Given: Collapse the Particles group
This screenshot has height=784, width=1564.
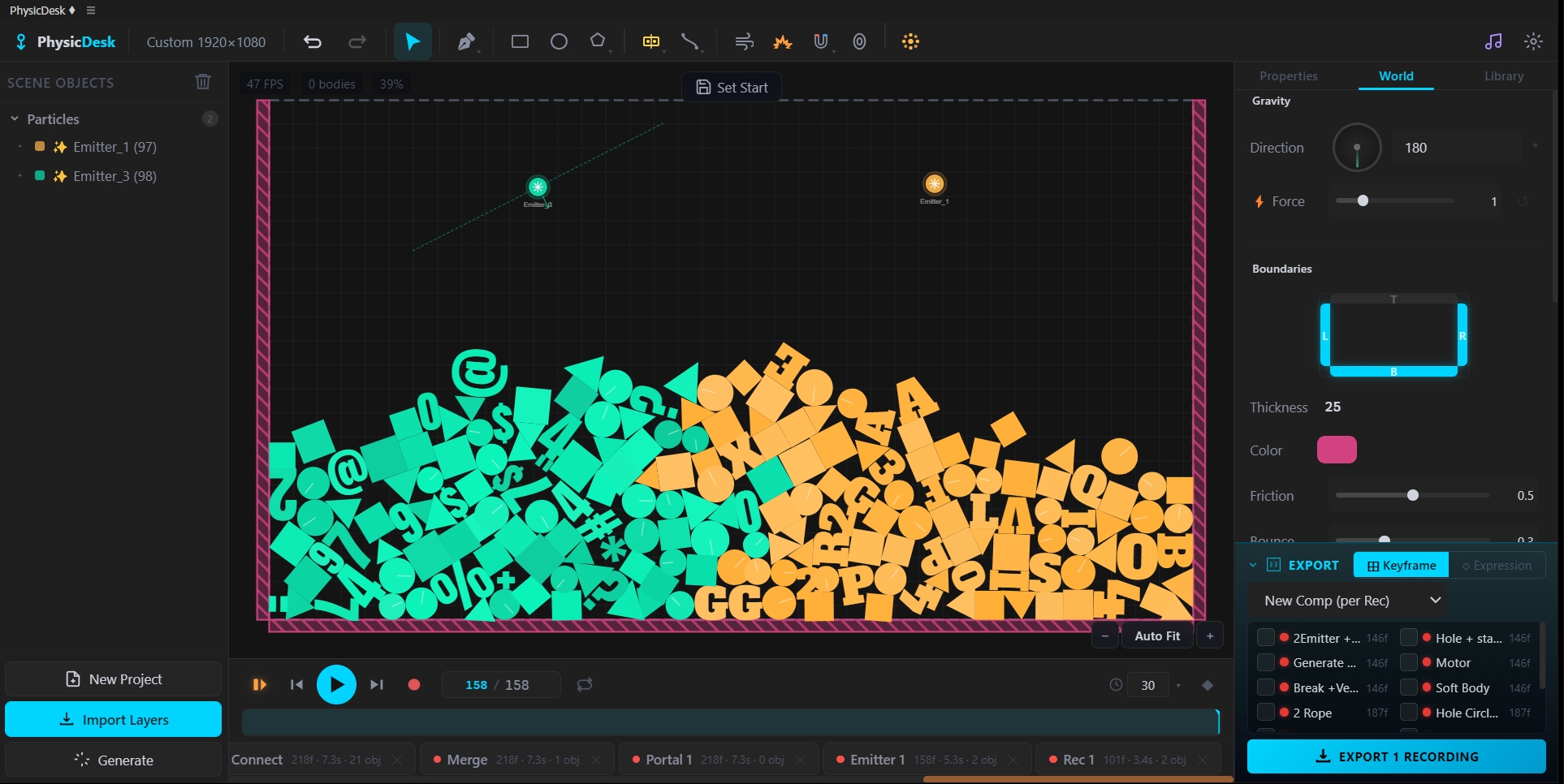Looking at the screenshot, I should tap(15, 118).
